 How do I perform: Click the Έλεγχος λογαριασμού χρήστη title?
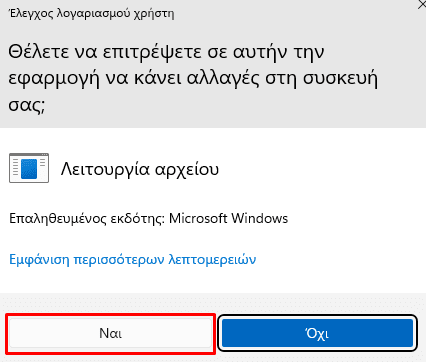click(92, 14)
